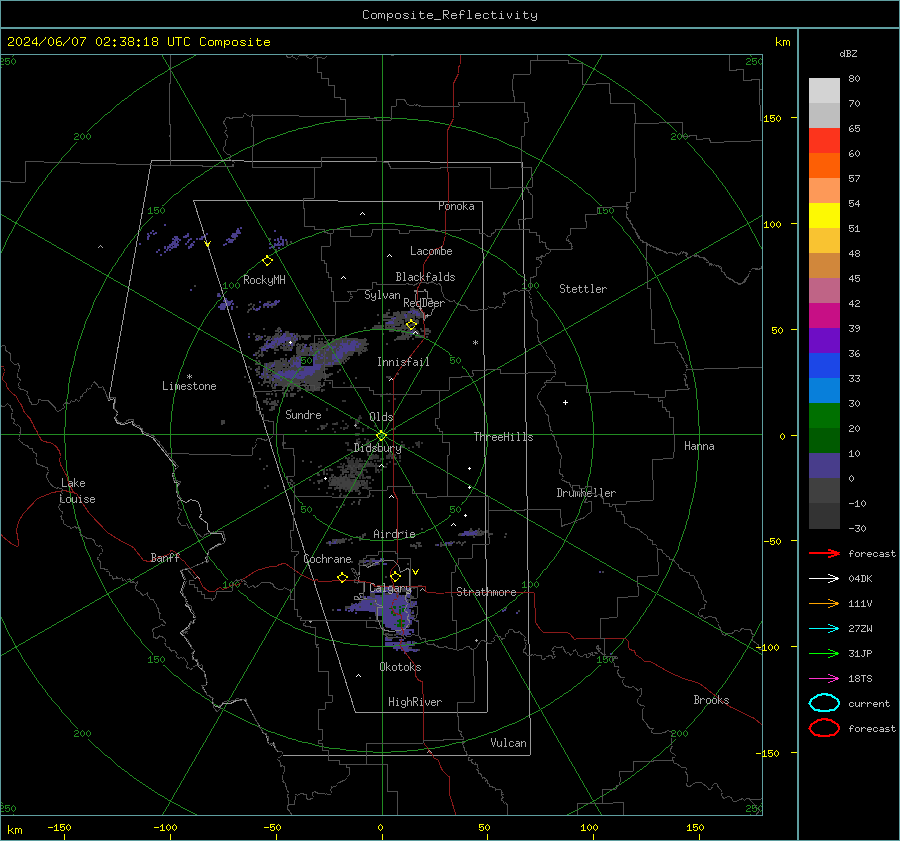The height and width of the screenshot is (841, 900).
Task: Click the Ponoka city label
Action: [456, 206]
